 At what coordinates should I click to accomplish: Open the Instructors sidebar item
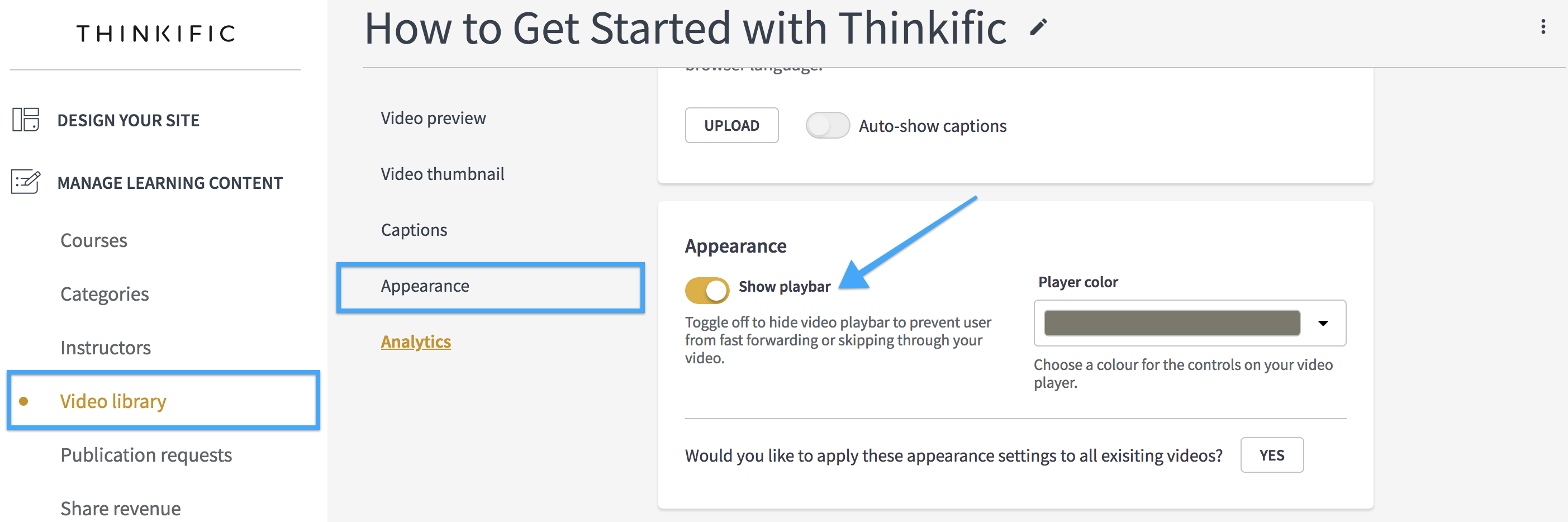(x=105, y=348)
